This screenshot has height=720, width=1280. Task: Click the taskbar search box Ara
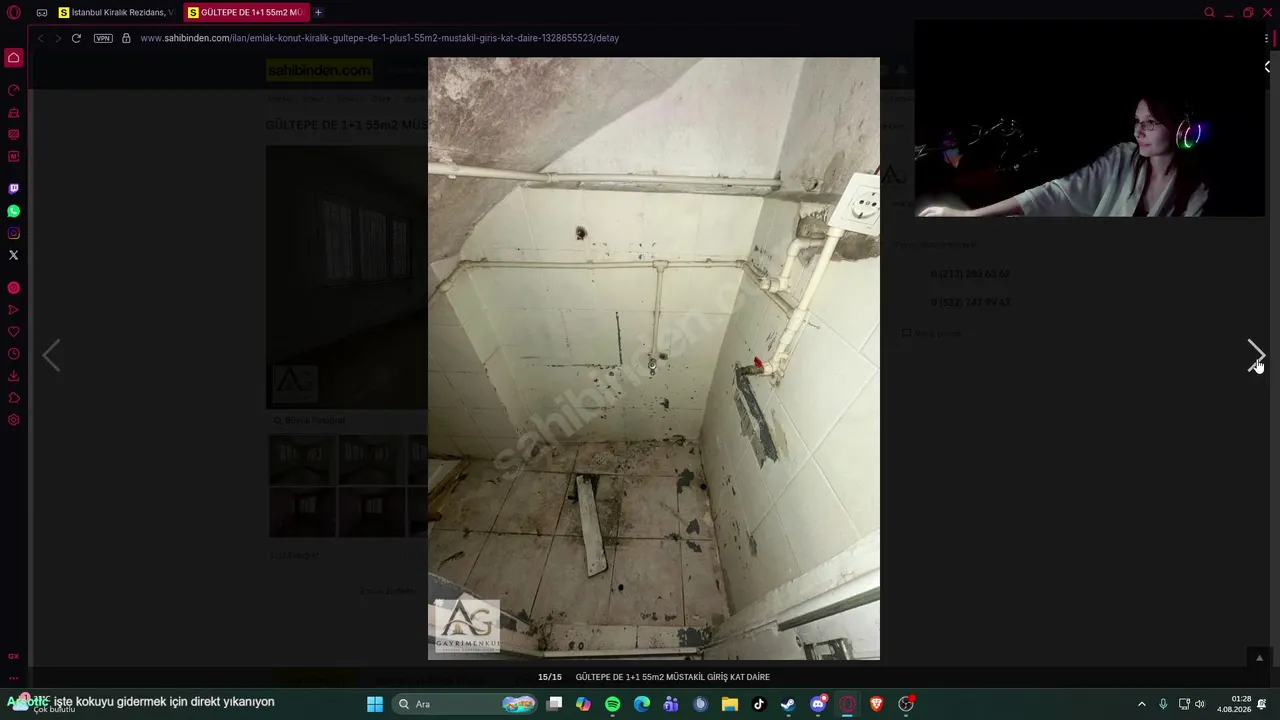click(x=465, y=704)
